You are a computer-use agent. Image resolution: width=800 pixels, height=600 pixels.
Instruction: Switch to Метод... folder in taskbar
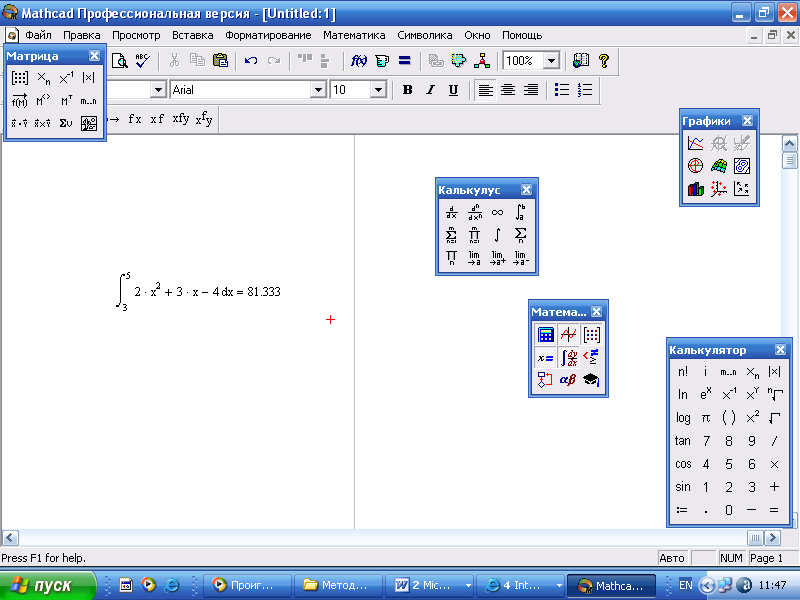tap(338, 585)
